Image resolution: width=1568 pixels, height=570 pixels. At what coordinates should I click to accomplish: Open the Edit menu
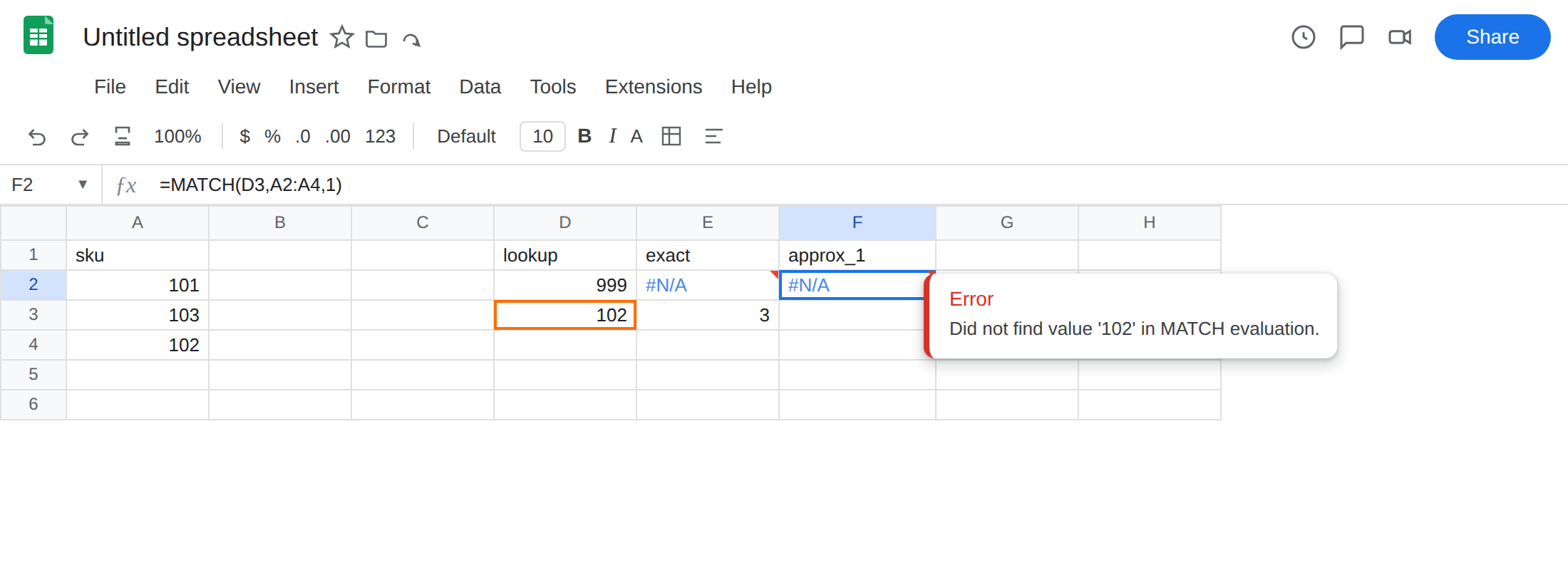point(172,86)
